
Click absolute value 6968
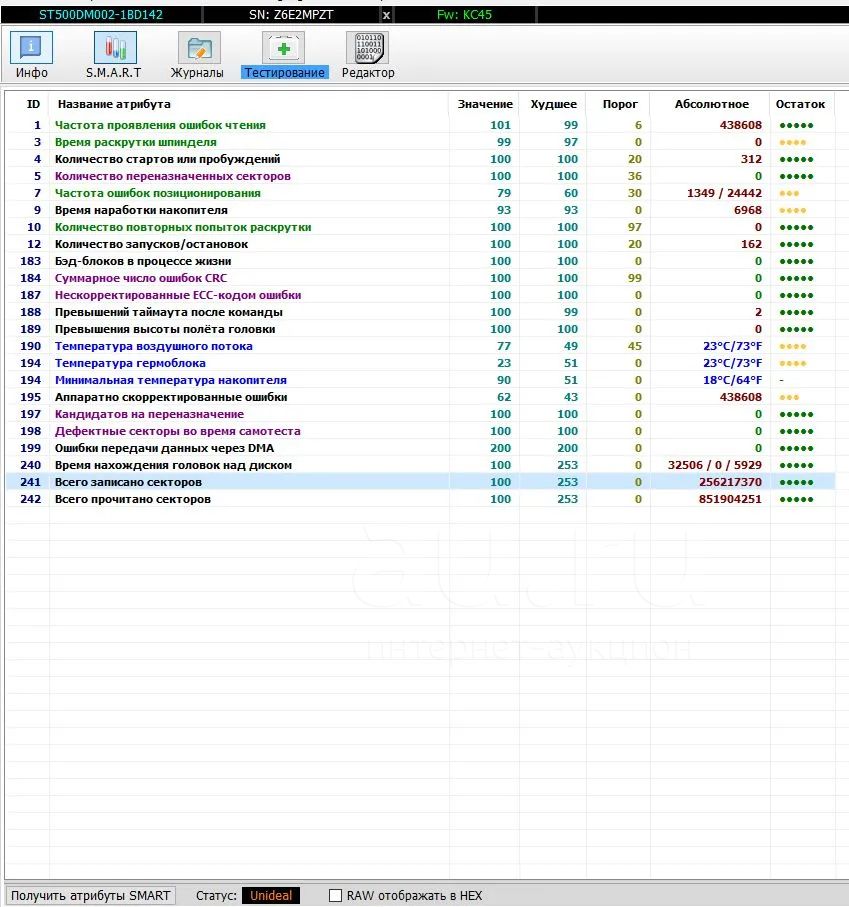tap(748, 210)
